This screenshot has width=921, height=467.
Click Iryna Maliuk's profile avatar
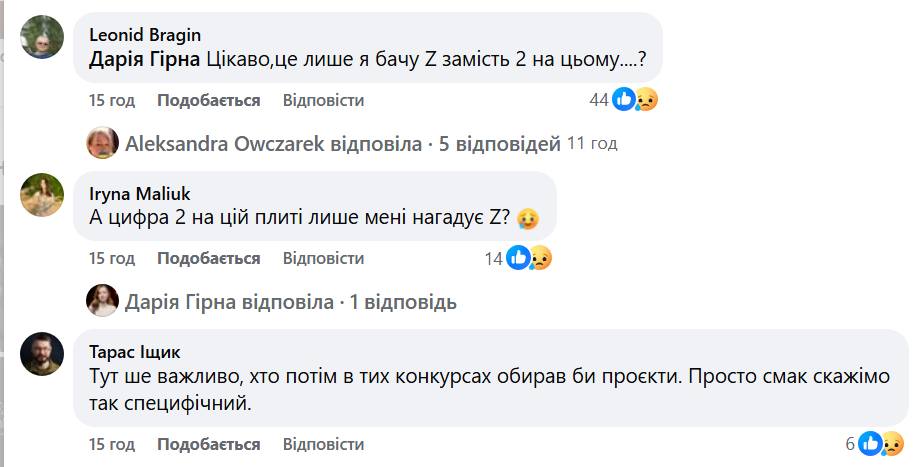[40, 194]
